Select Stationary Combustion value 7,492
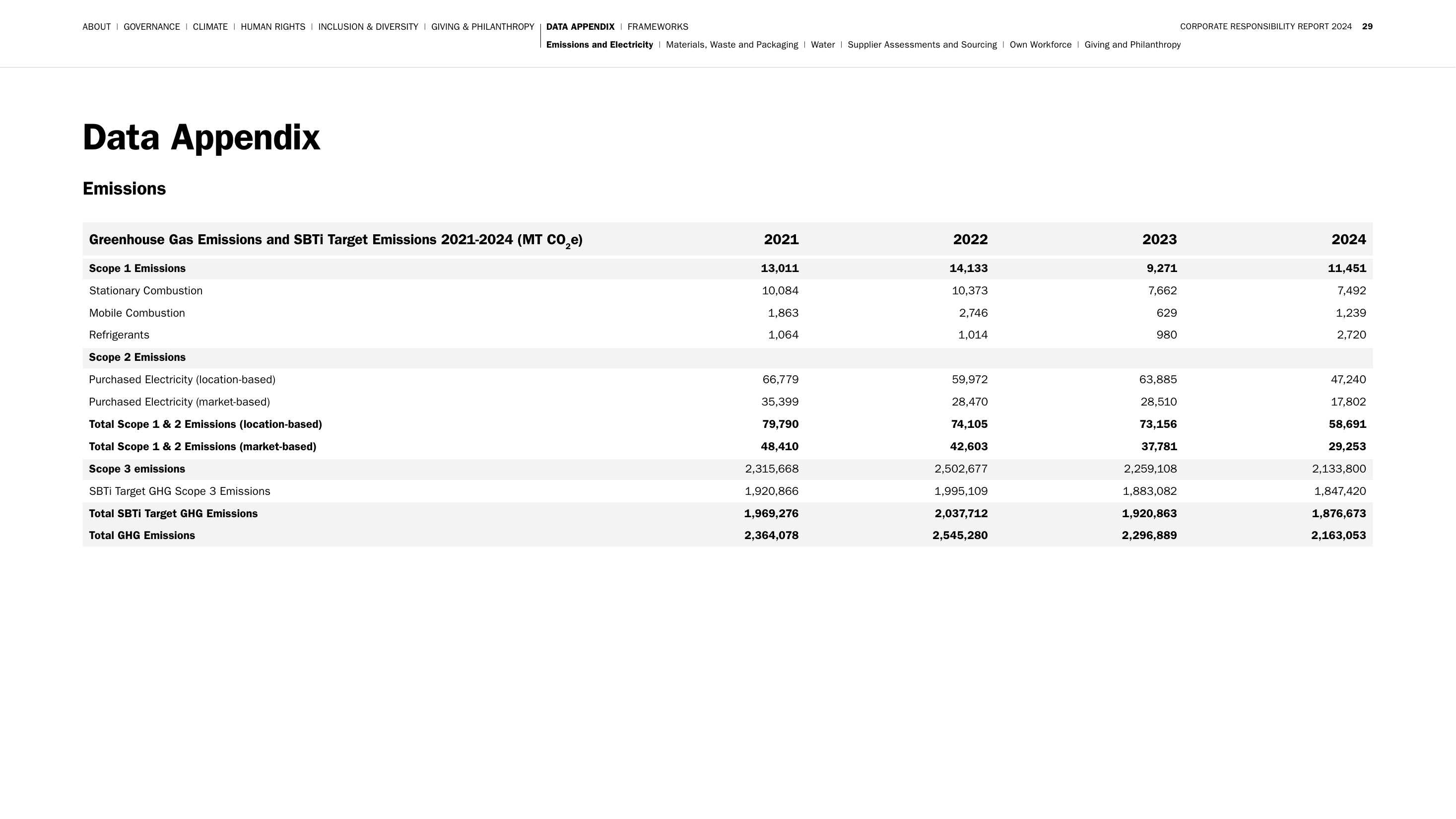Image resolution: width=1456 pixels, height=819 pixels. click(x=1352, y=290)
